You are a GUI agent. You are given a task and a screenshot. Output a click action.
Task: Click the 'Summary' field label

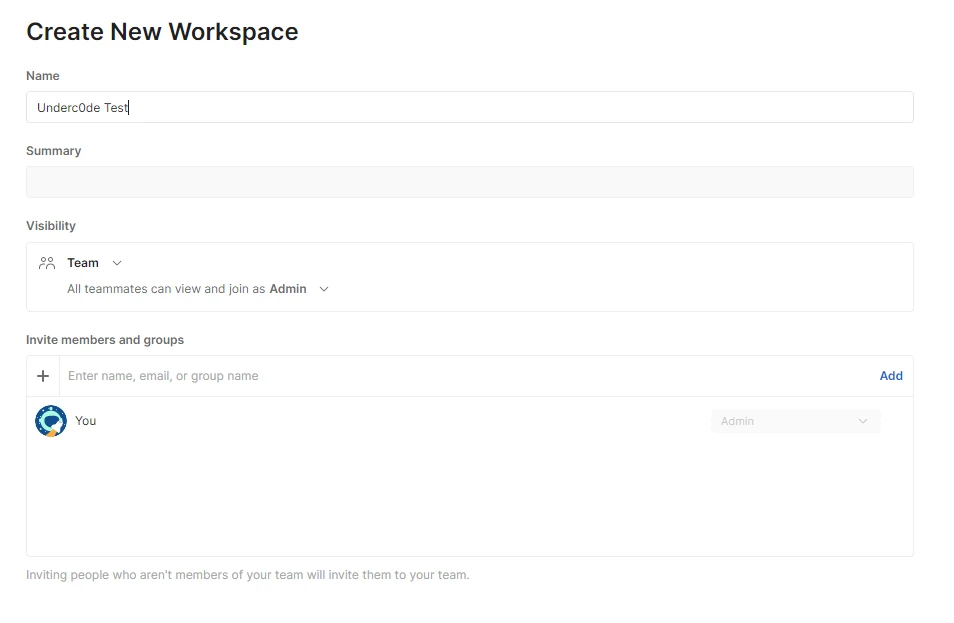(54, 151)
